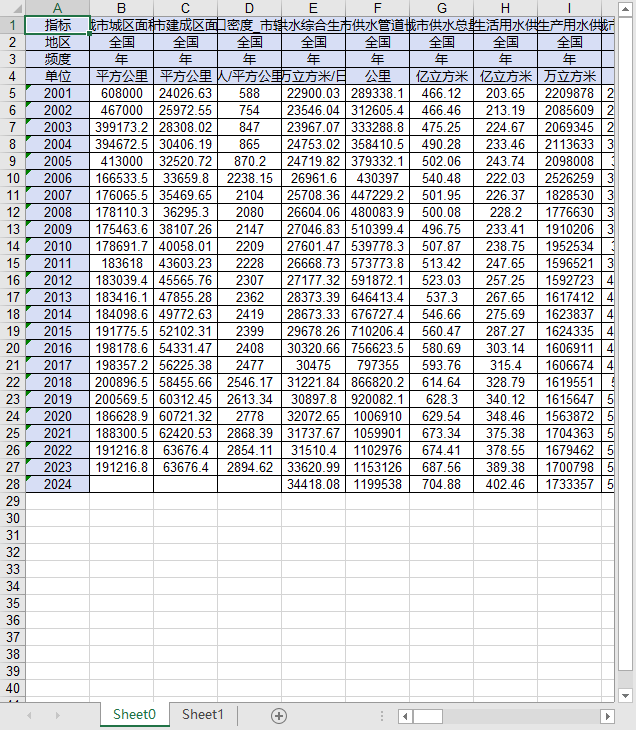
Task: Click horizontal scrollbar right arrow
Action: click(607, 716)
